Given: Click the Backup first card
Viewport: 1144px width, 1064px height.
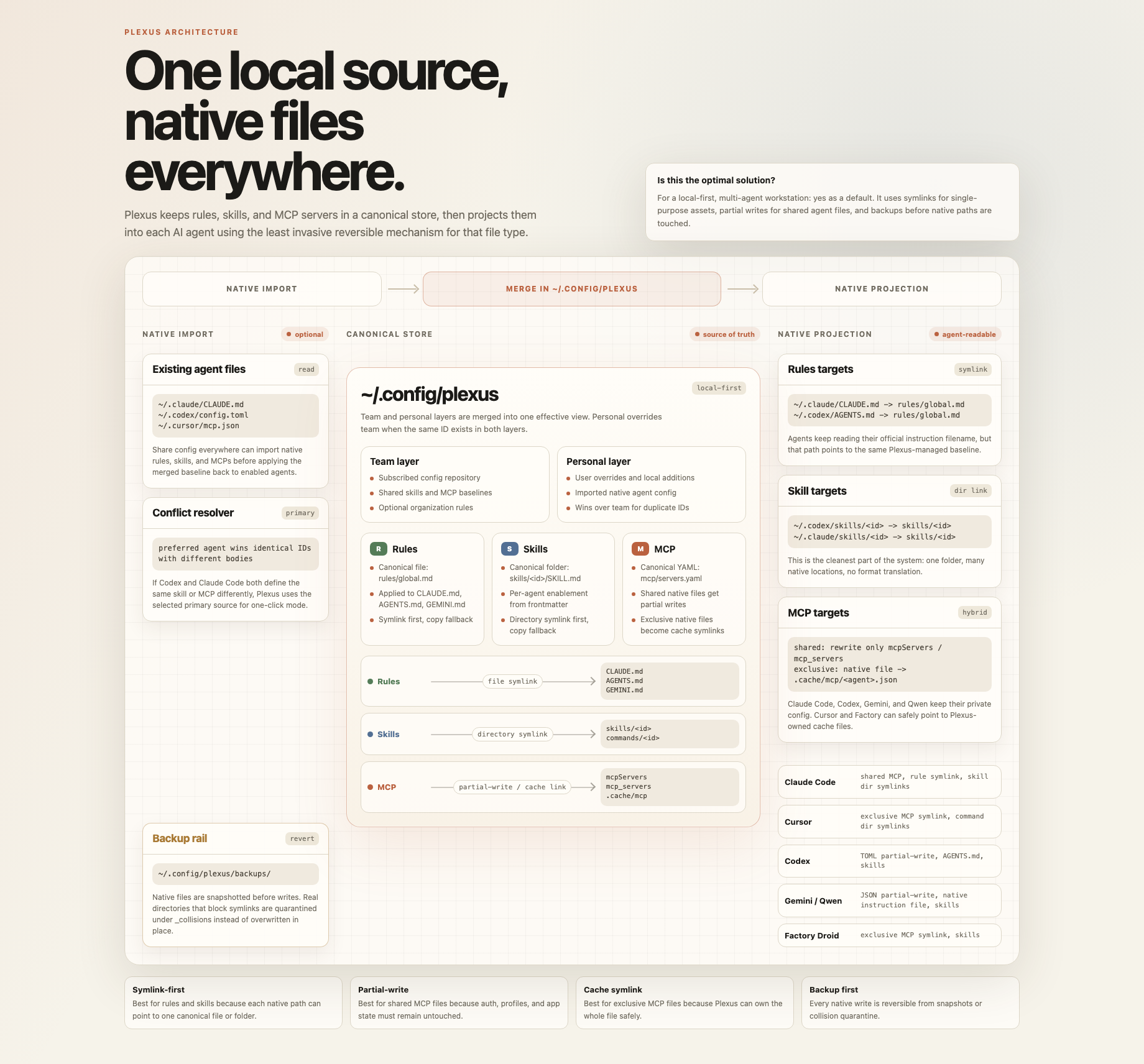Looking at the screenshot, I should tap(910, 1002).
